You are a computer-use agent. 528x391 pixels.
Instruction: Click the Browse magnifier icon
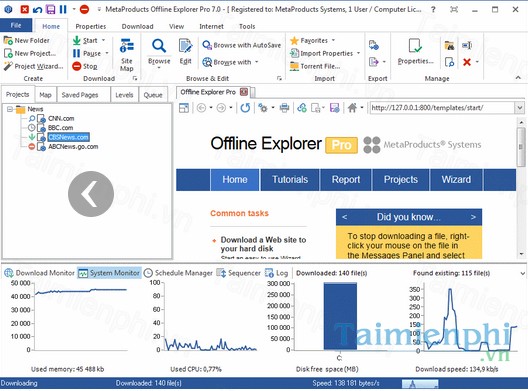(x=159, y=46)
